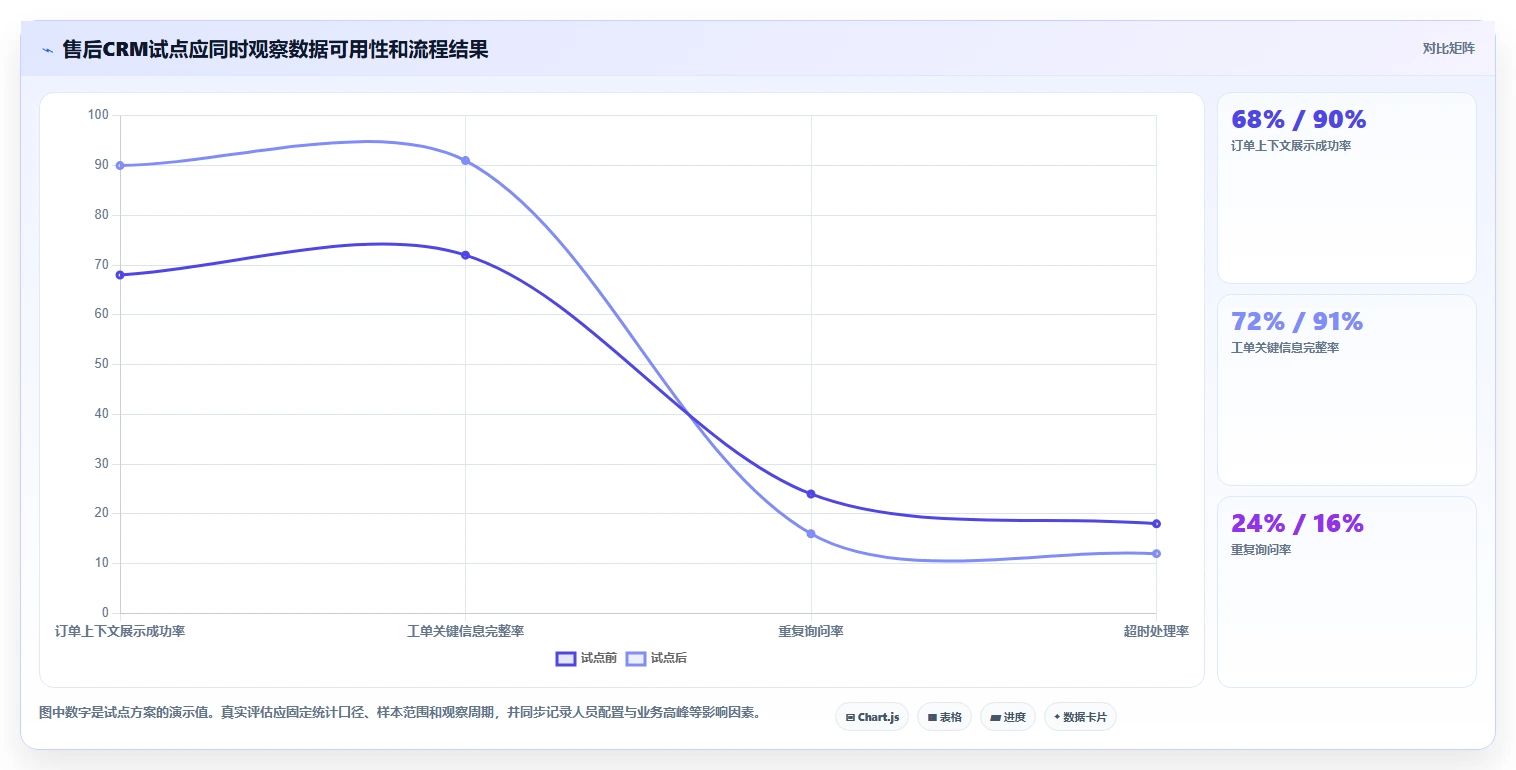Click y-axis tick label 50
This screenshot has width=1516, height=770.
pyautogui.click(x=101, y=364)
